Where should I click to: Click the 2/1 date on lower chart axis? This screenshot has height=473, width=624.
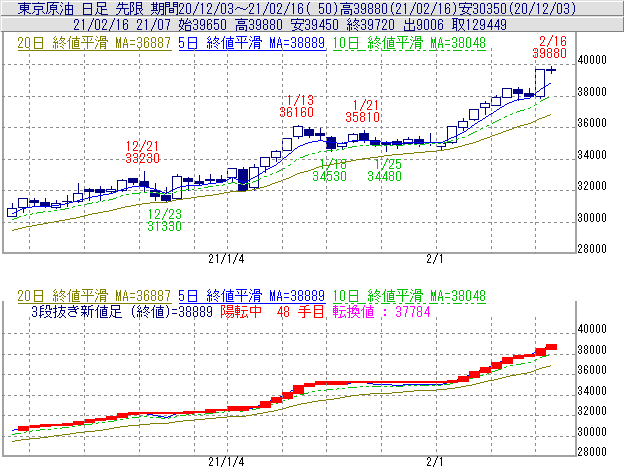tap(435, 462)
